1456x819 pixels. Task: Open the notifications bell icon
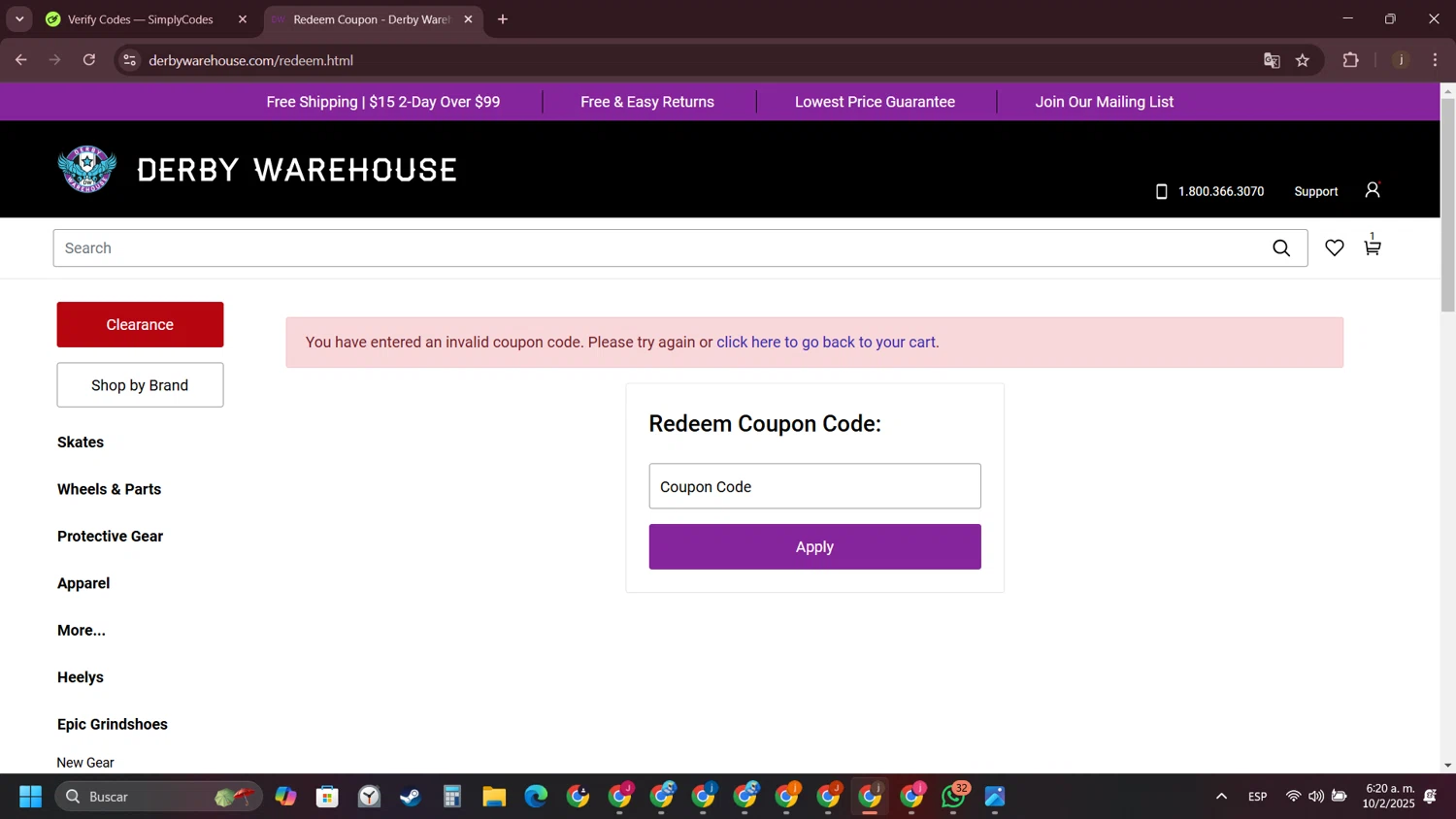[1431, 797]
